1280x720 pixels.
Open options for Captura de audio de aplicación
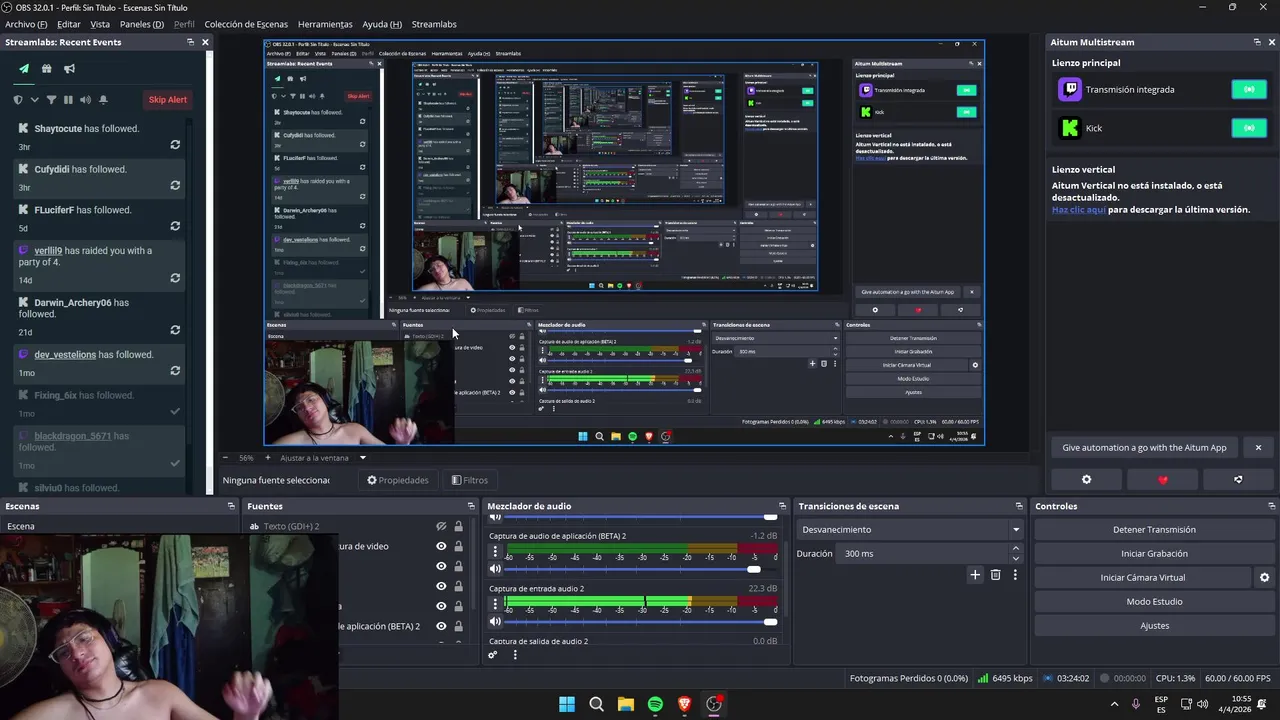495,551
